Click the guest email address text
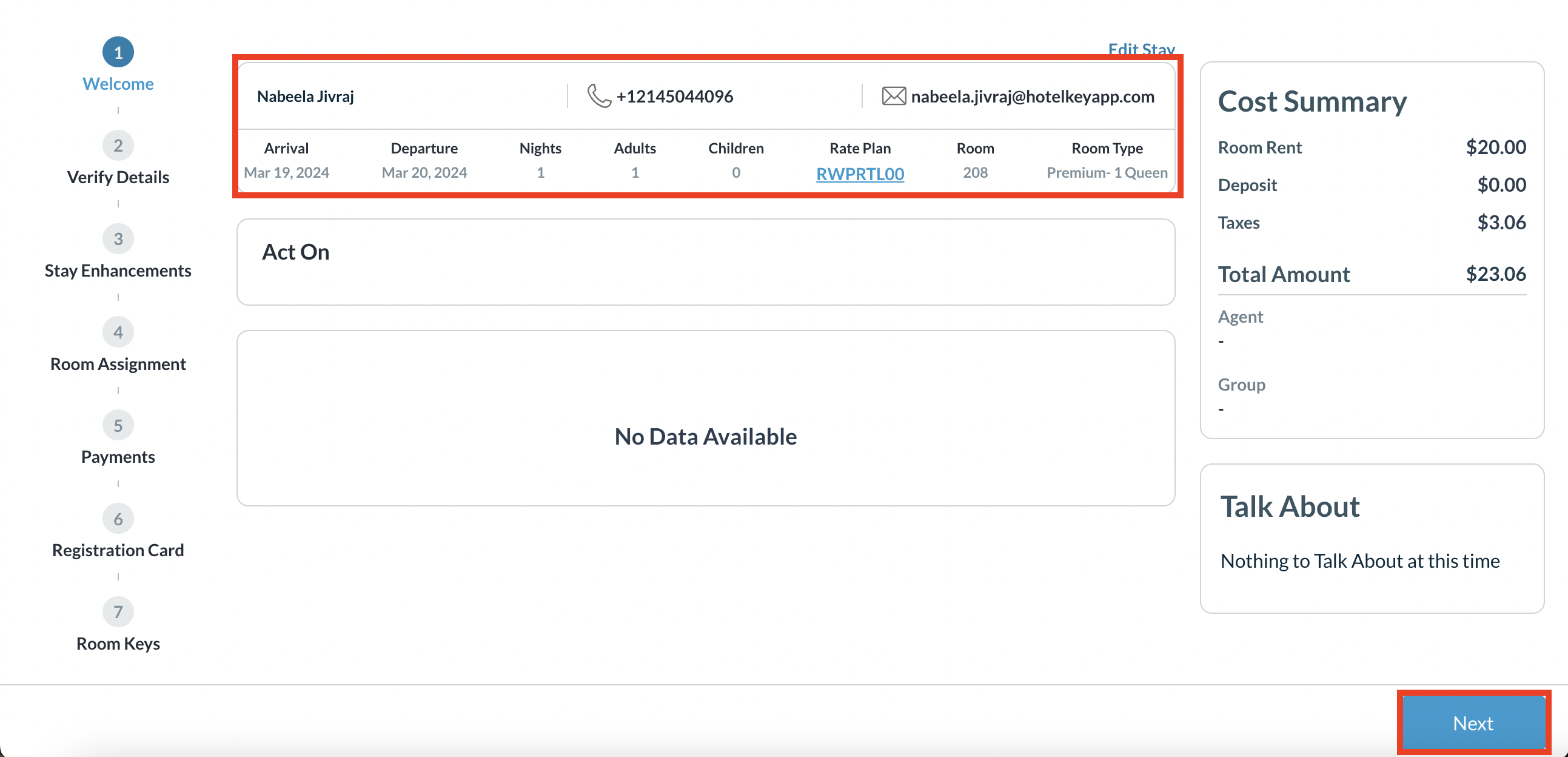This screenshot has width=1568, height=757. (x=1033, y=96)
